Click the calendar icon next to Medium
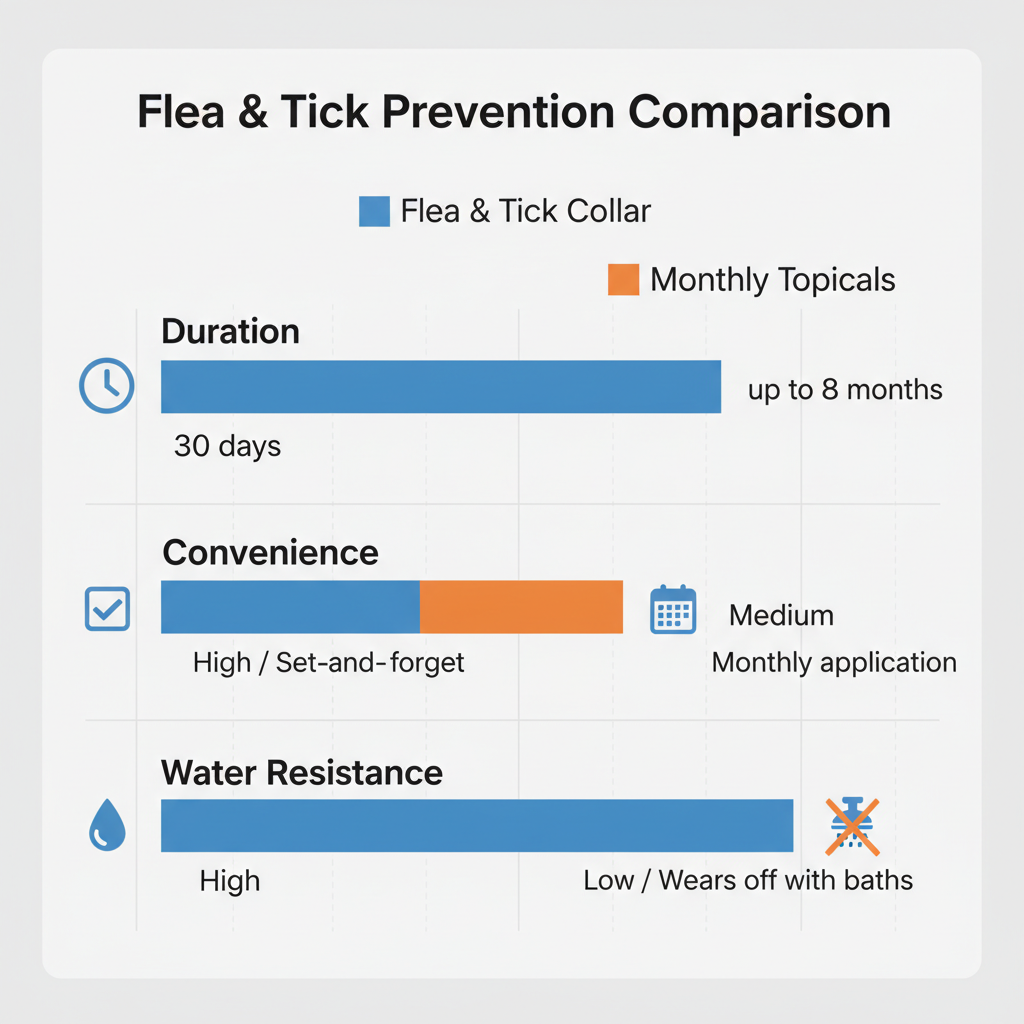 pyautogui.click(x=673, y=609)
